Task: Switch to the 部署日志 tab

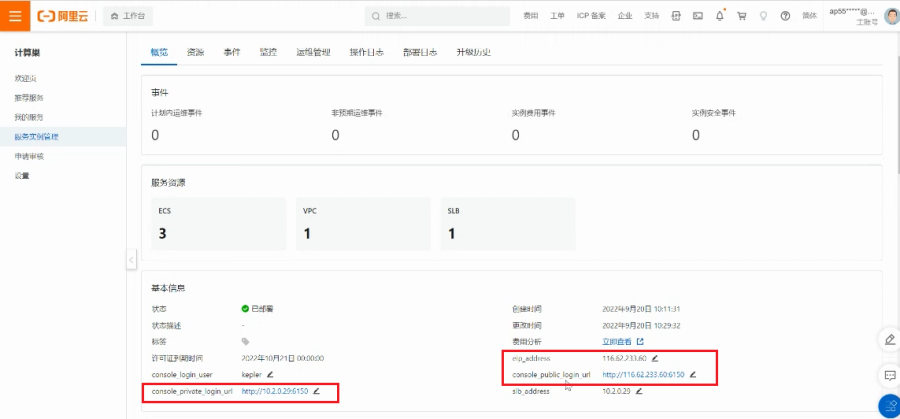Action: 420,52
